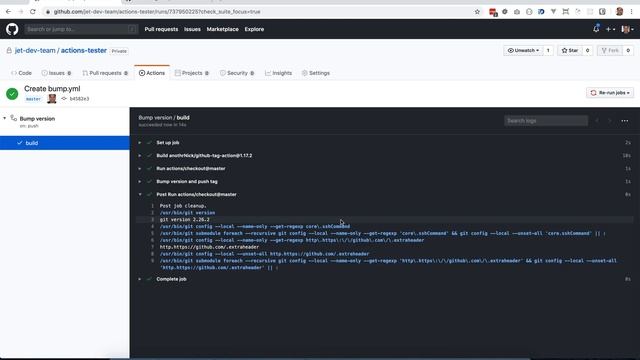Click the master branch label

33,99
